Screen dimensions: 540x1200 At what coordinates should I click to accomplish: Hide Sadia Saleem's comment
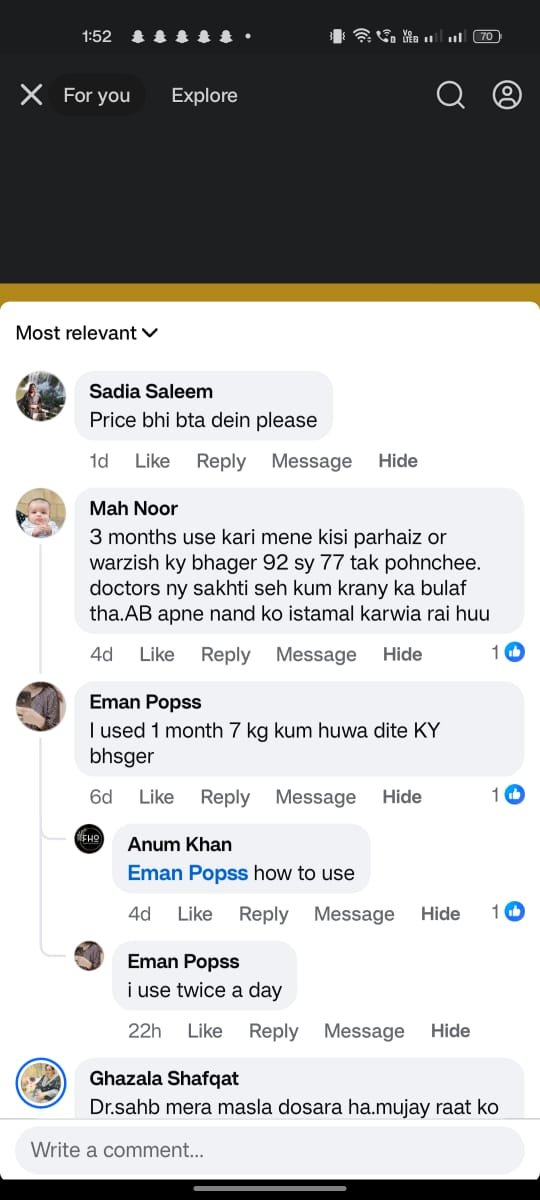coord(398,461)
